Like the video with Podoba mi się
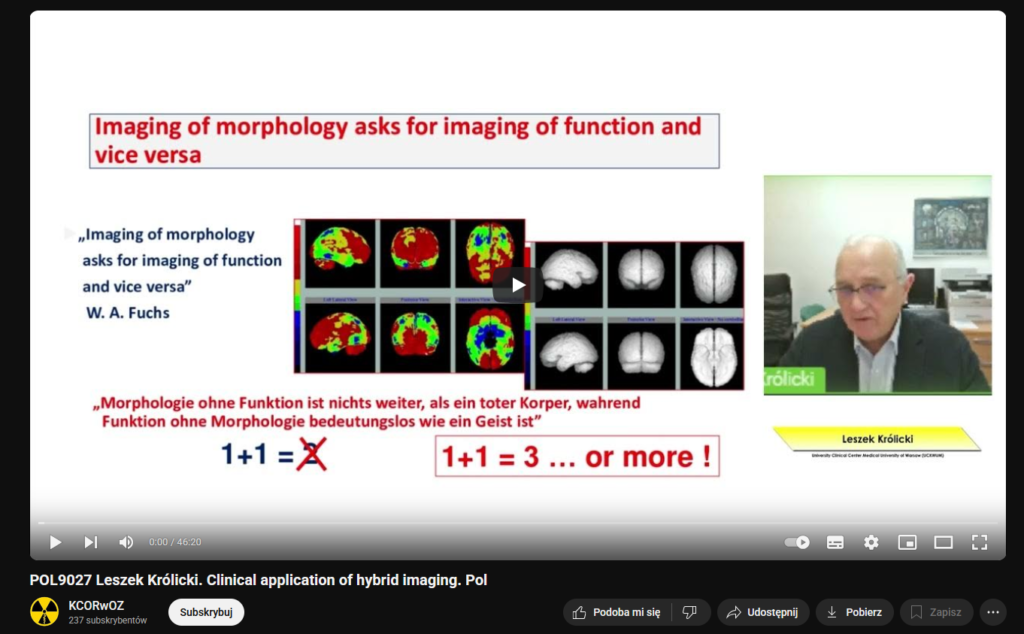 pyautogui.click(x=616, y=612)
